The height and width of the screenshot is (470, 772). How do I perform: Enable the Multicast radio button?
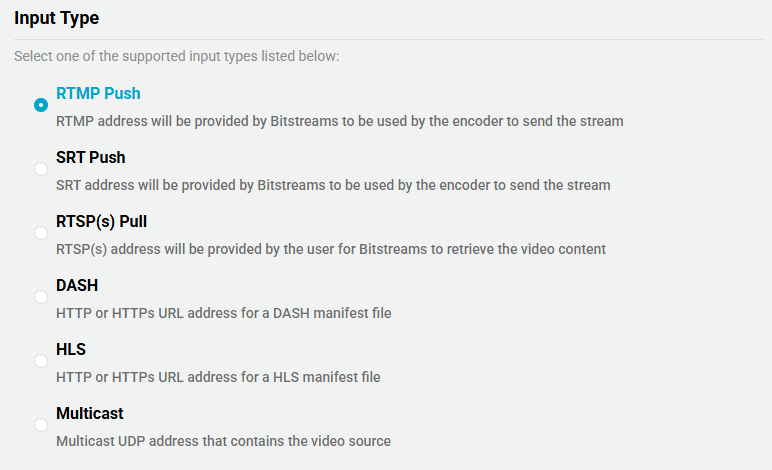pos(41,425)
